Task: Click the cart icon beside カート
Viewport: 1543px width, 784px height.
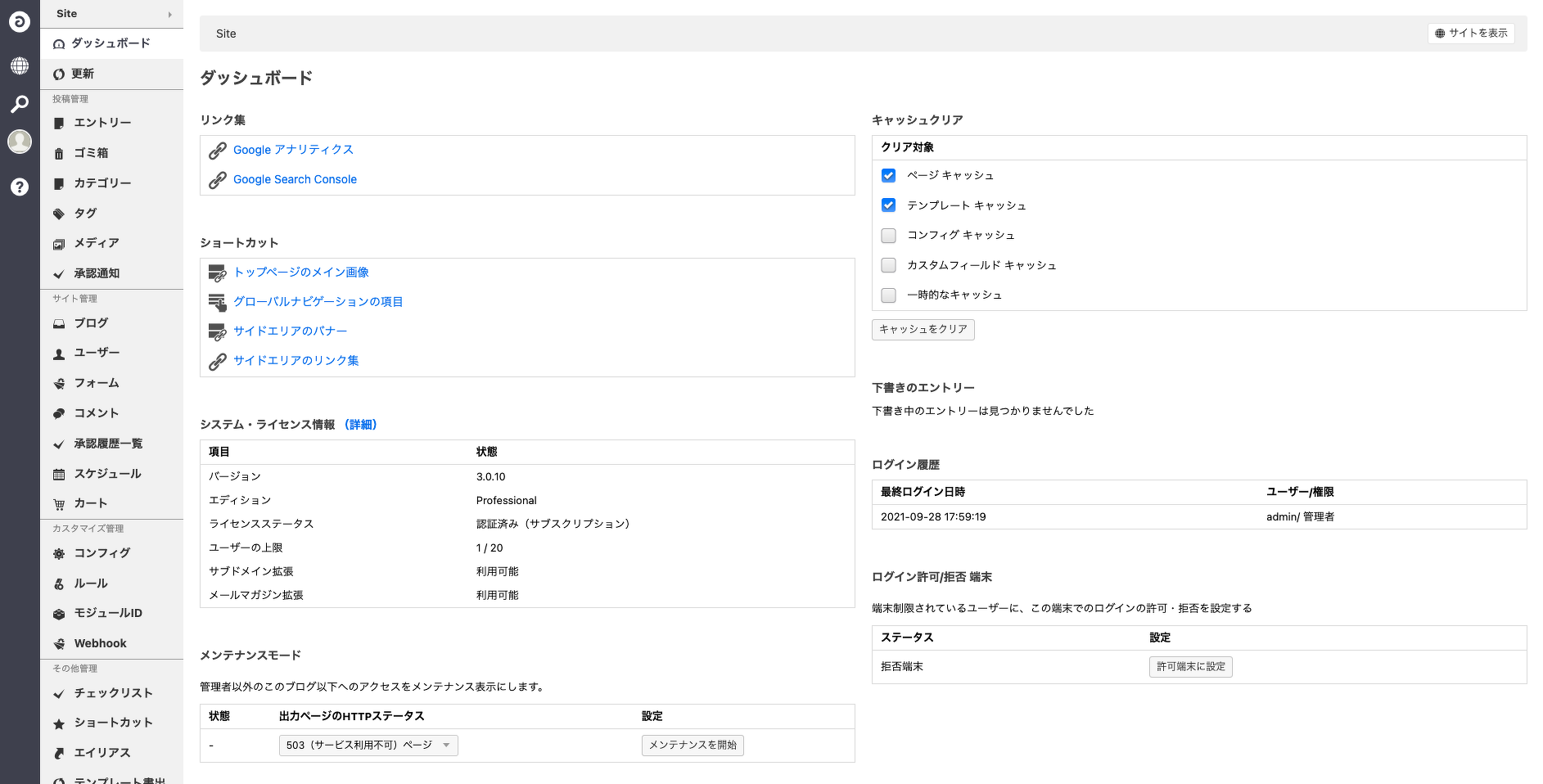Action: coord(59,504)
